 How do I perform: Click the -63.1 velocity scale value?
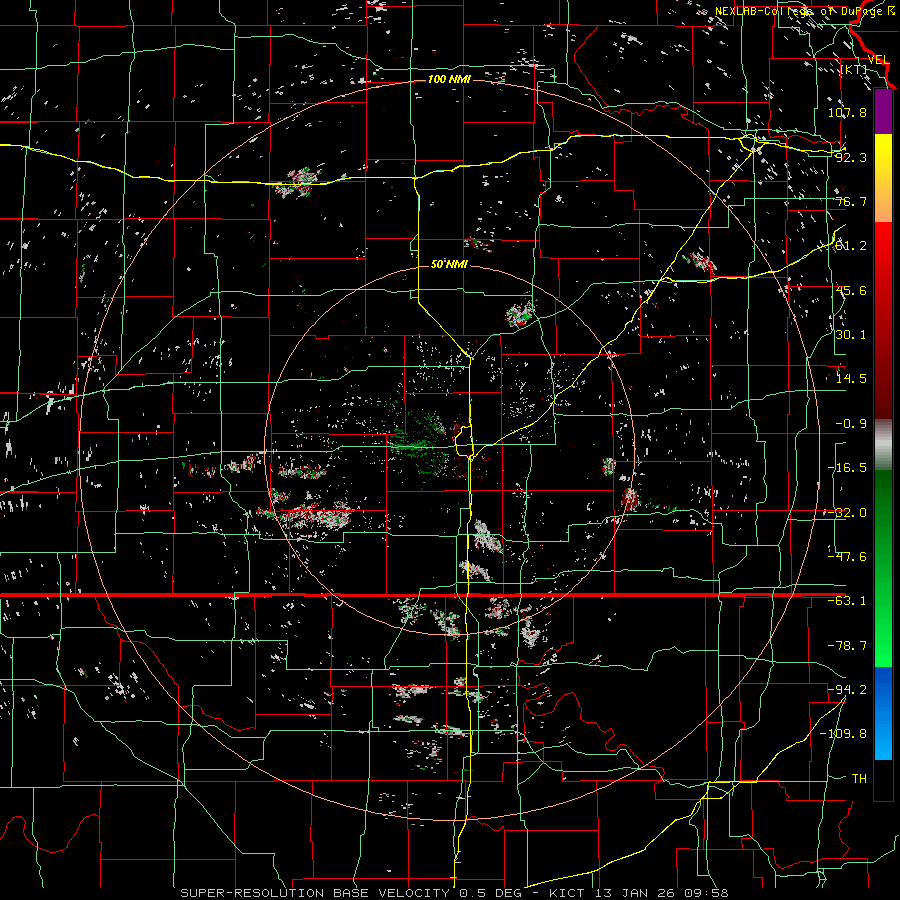847,601
